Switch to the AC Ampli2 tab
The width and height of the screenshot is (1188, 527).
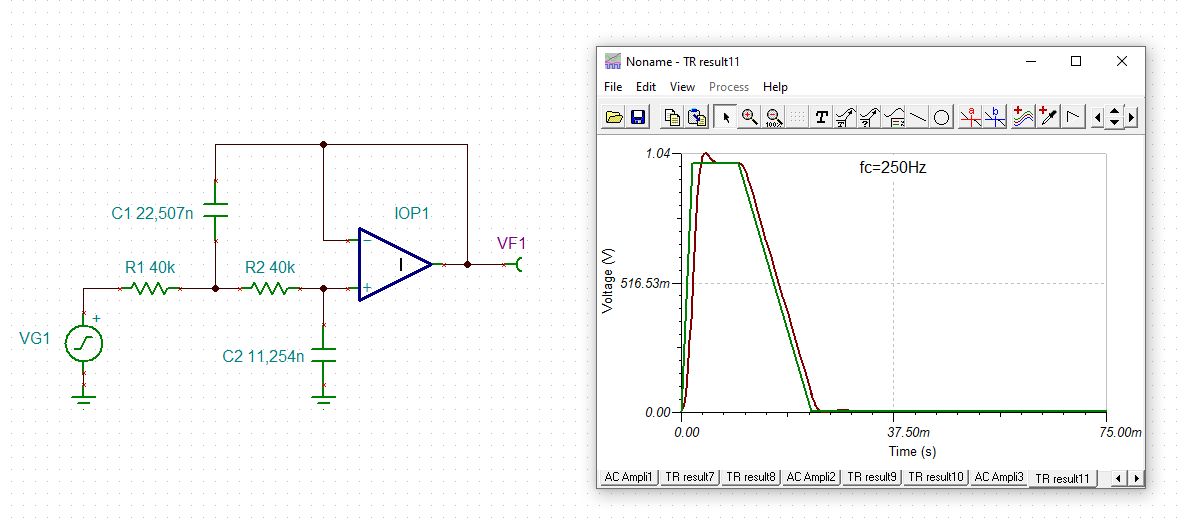[811, 477]
